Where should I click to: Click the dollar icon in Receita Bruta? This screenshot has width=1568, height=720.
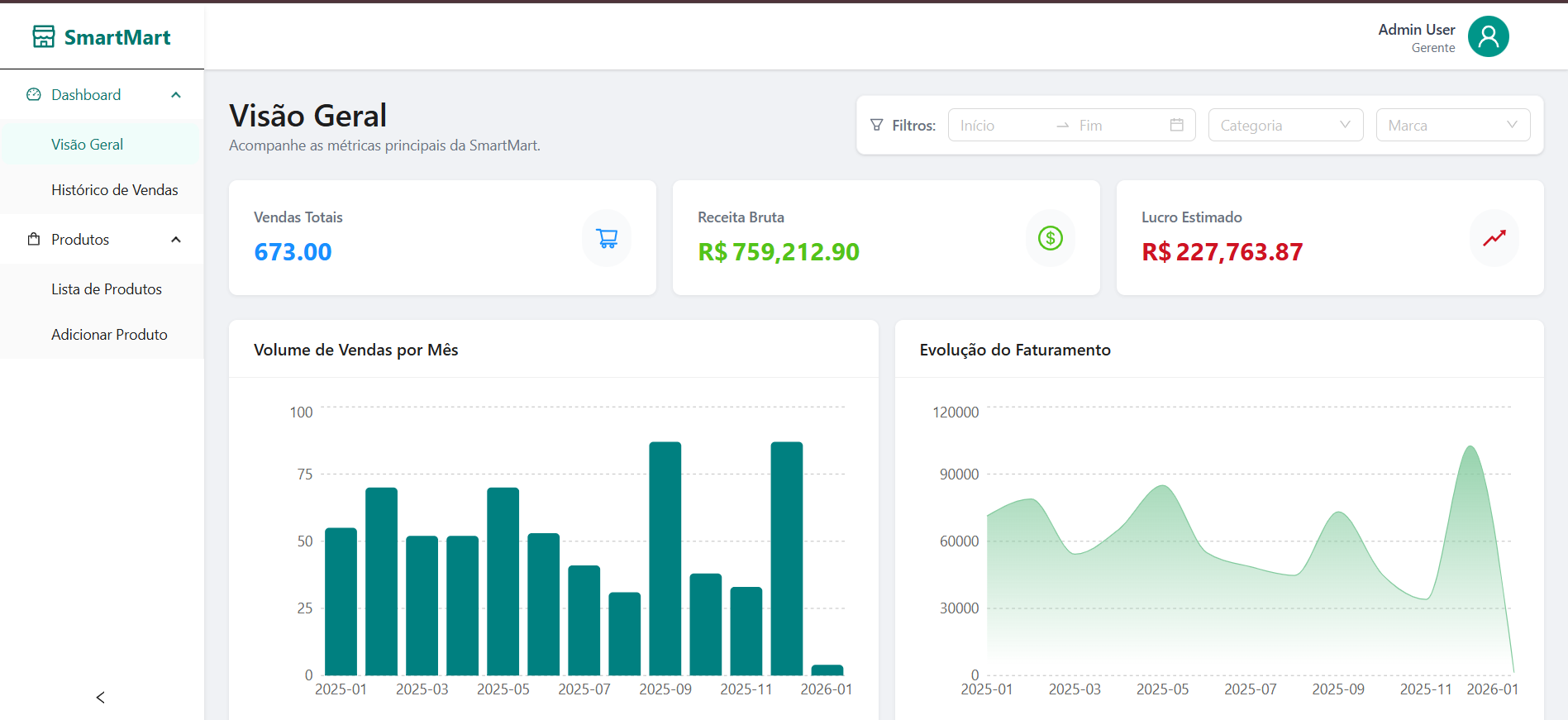[1050, 238]
